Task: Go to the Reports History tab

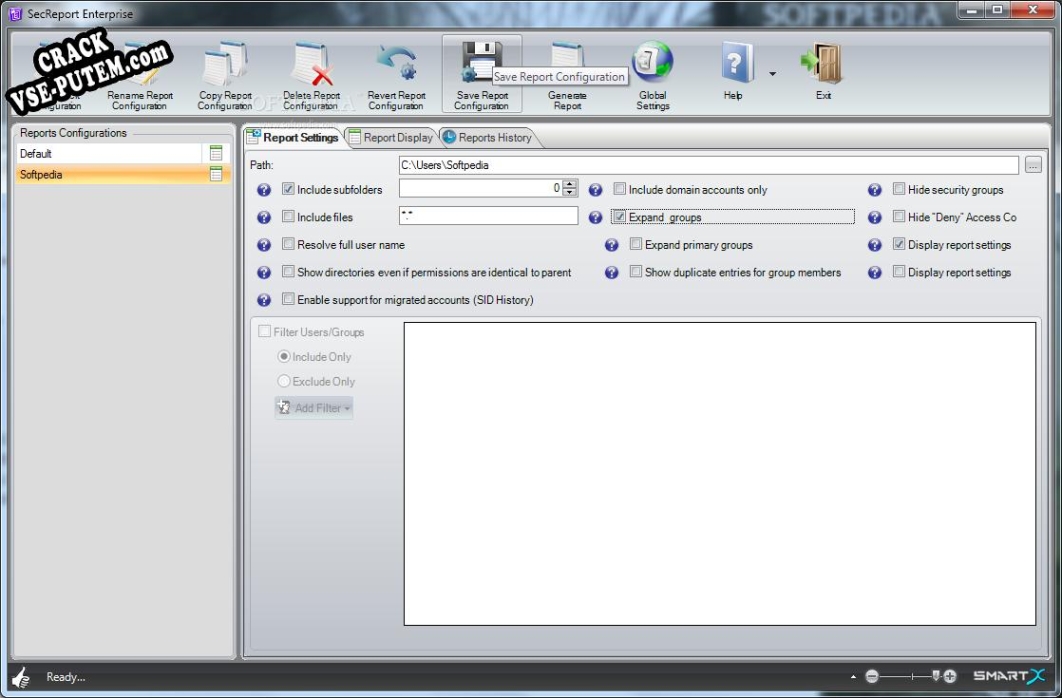Action: pyautogui.click(x=487, y=137)
